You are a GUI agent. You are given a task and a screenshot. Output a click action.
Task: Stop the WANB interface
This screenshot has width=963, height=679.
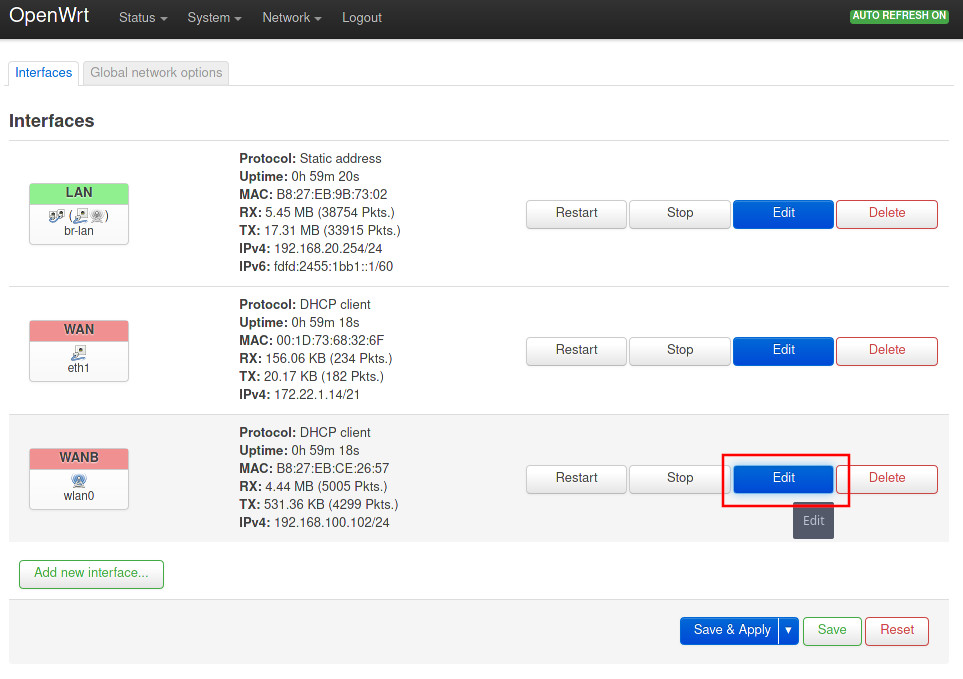click(x=680, y=478)
